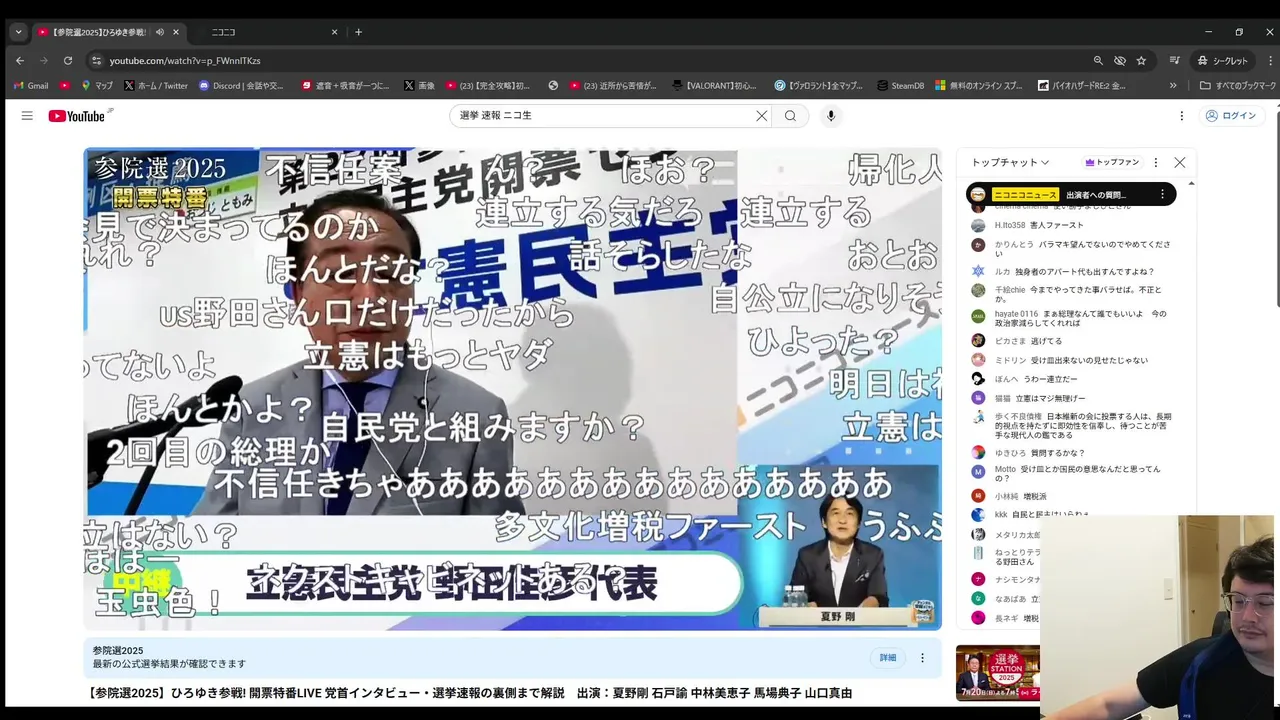Screen dimensions: 1280x720
Task: Go to YouTube home via logo
Action: (77, 116)
